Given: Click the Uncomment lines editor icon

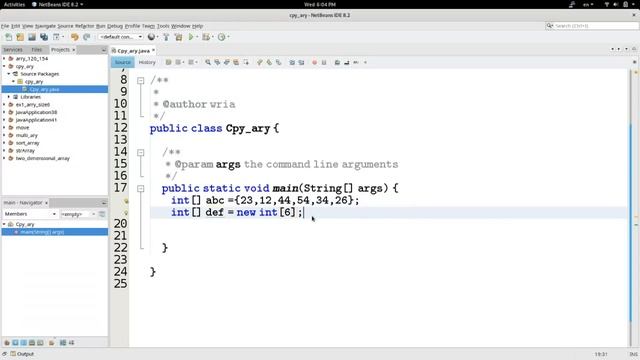Looking at the screenshot, I should point(347,62).
